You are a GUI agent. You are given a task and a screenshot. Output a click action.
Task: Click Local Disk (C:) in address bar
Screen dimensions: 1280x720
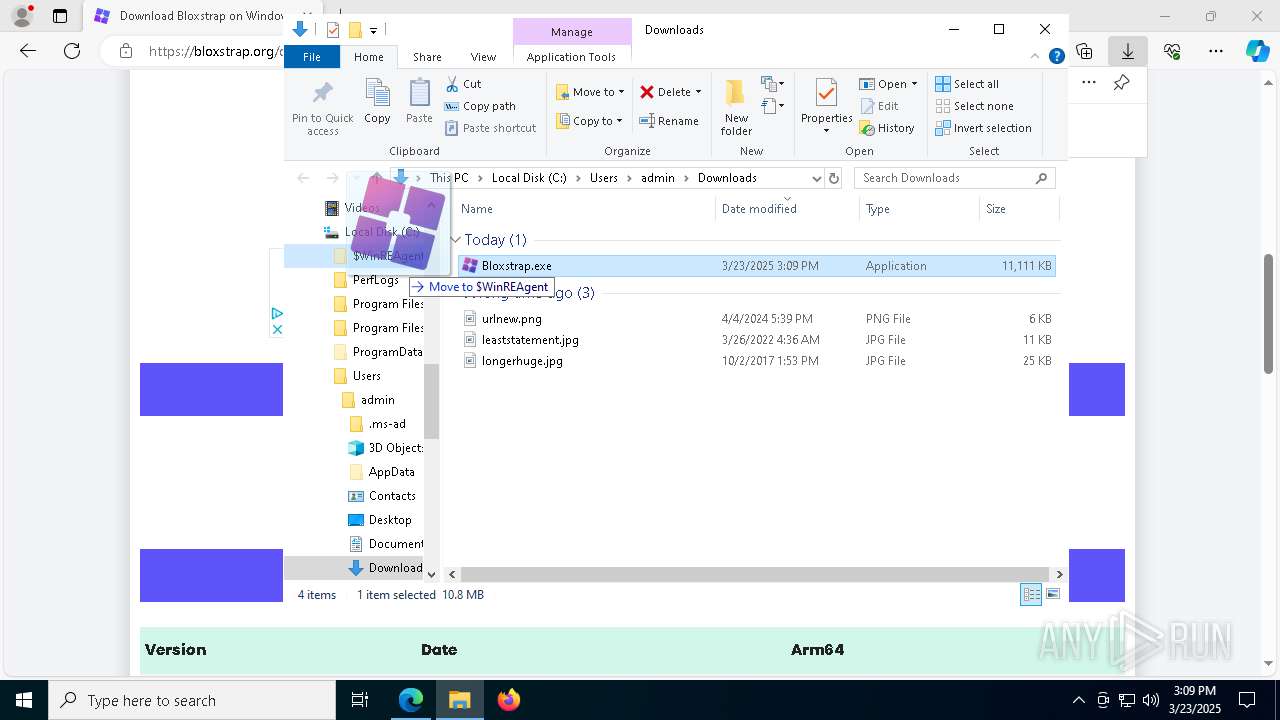coord(529,178)
